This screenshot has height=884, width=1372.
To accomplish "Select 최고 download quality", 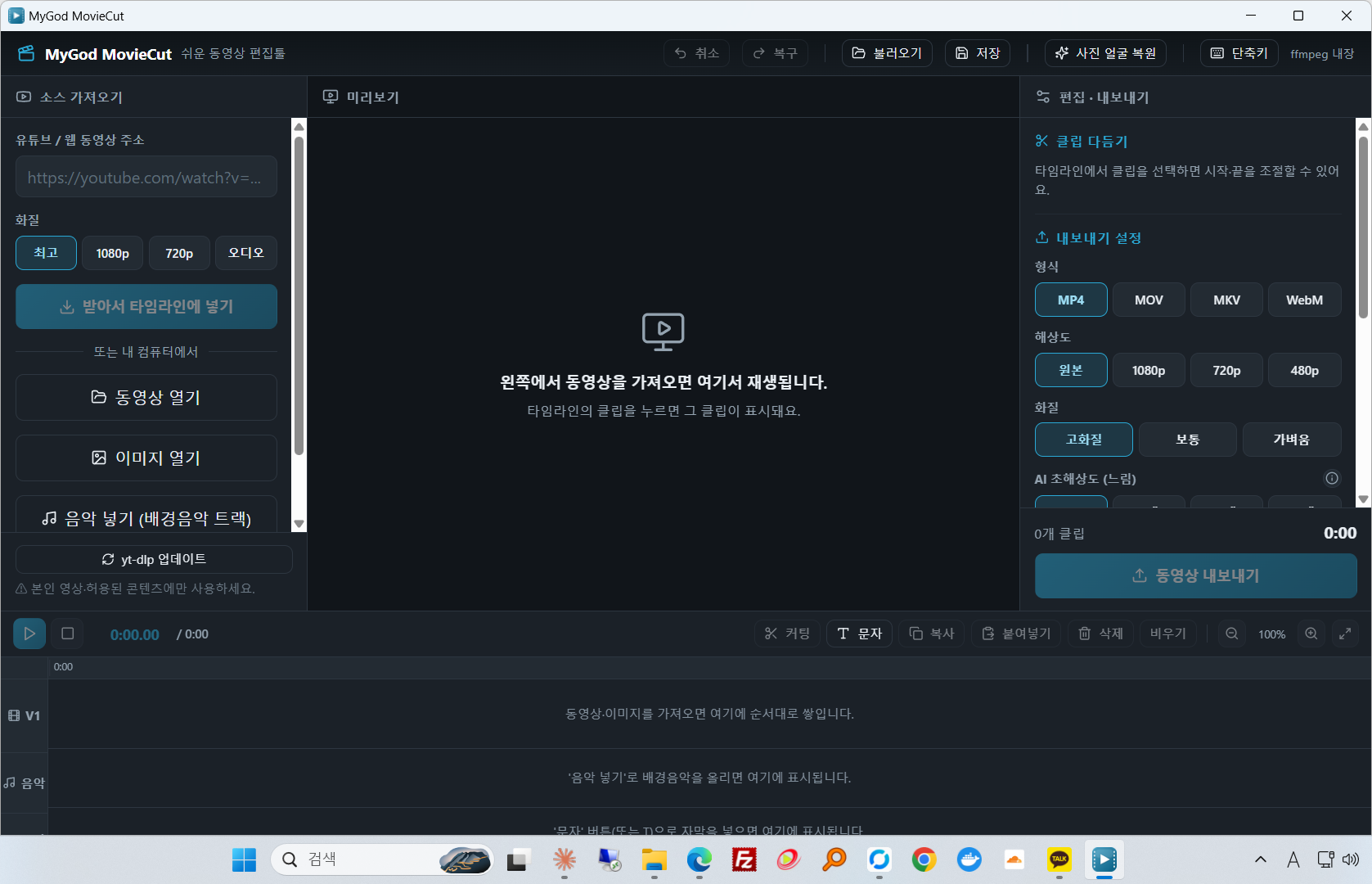I will 46,253.
